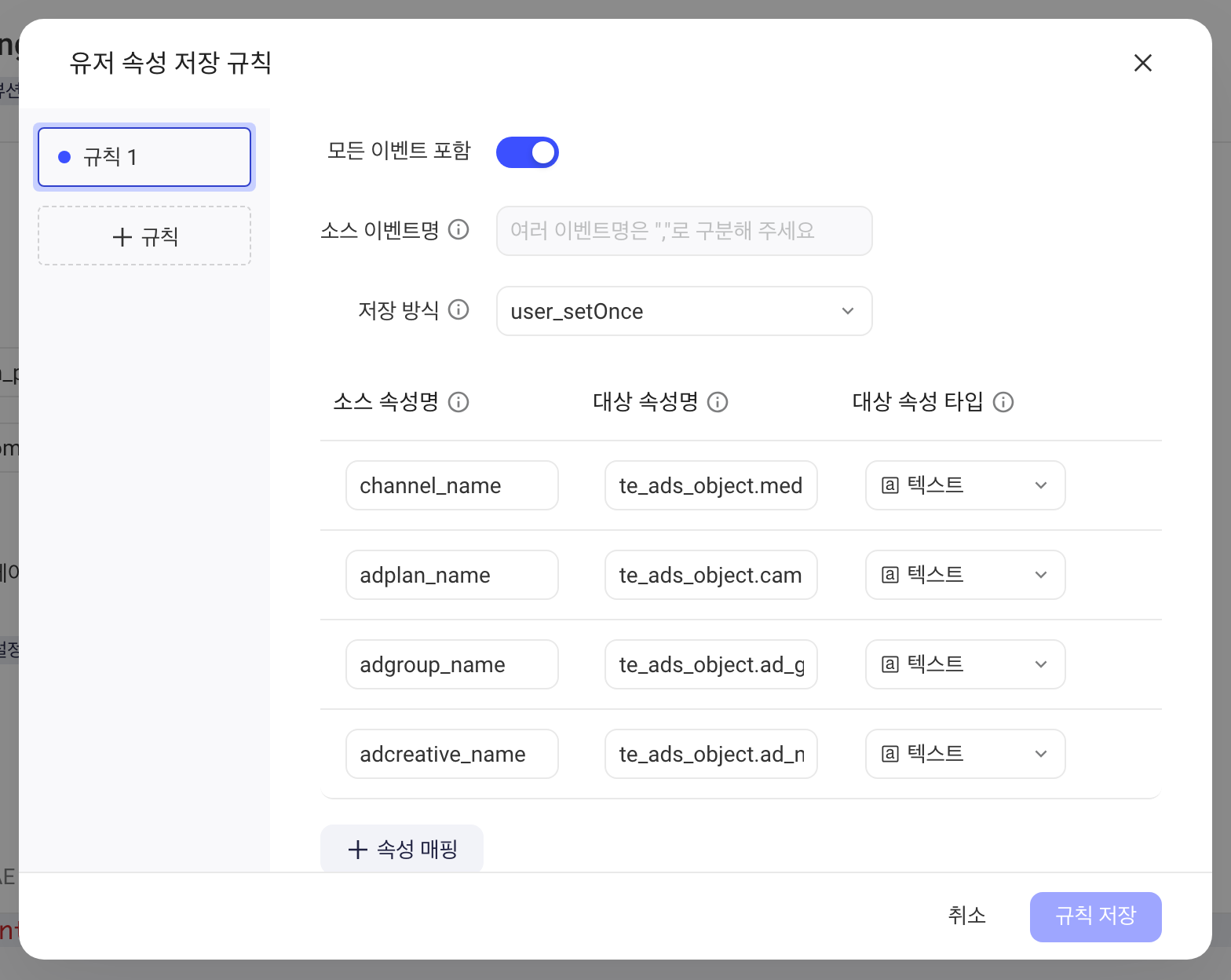Screen dimensions: 1231x980
Task: Click the 유저 속성 저장 규칙 title
Action: click(x=170, y=63)
